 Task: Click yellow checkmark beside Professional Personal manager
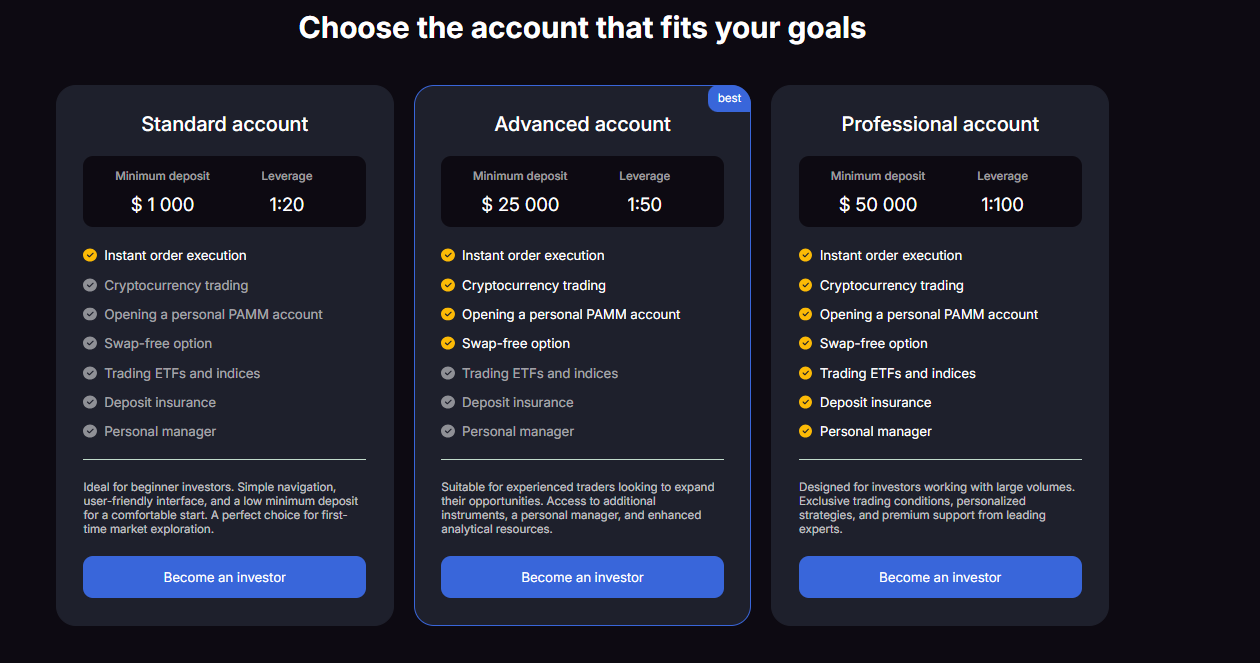pyautogui.click(x=806, y=432)
